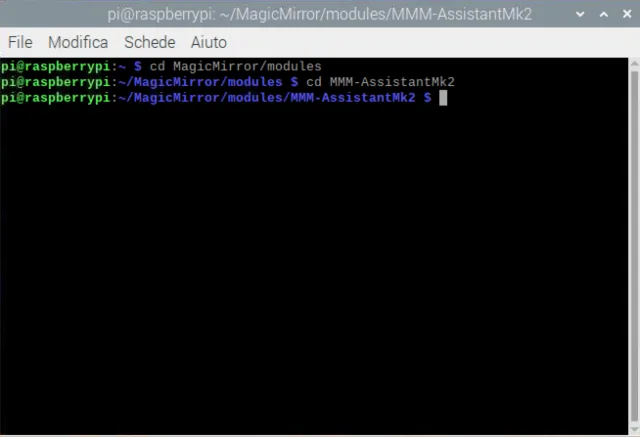
Task: Open the Aiuto help menu
Action: pyautogui.click(x=208, y=42)
